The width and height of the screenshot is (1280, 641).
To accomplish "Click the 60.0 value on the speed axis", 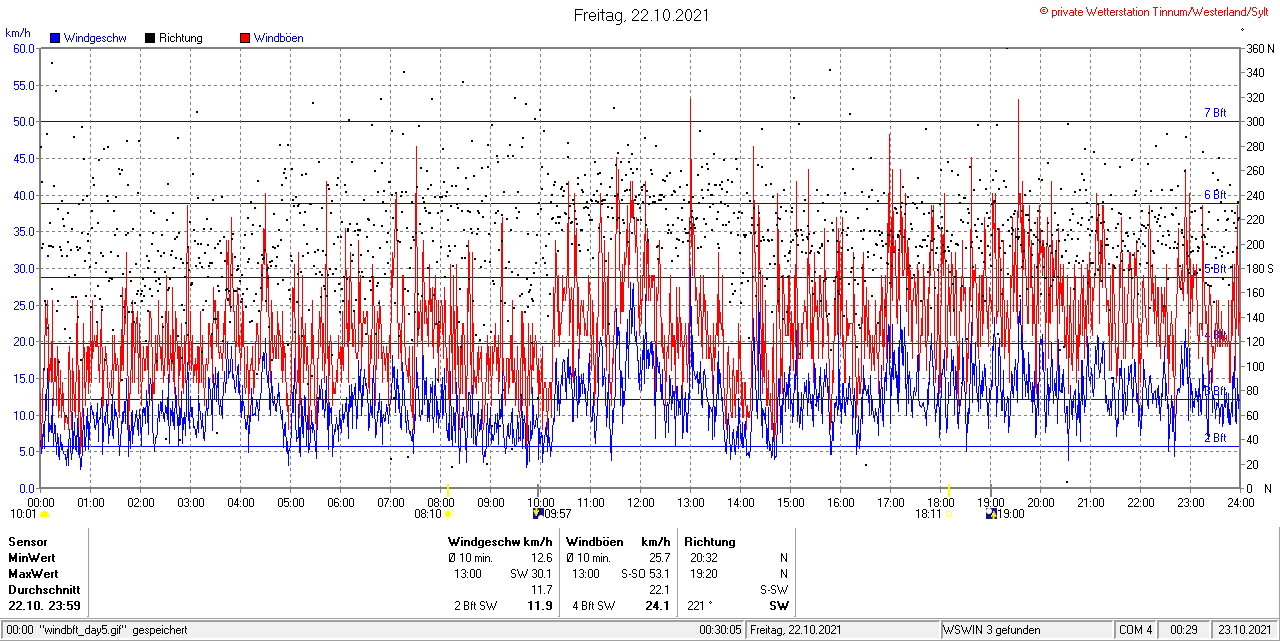I will pos(24,48).
